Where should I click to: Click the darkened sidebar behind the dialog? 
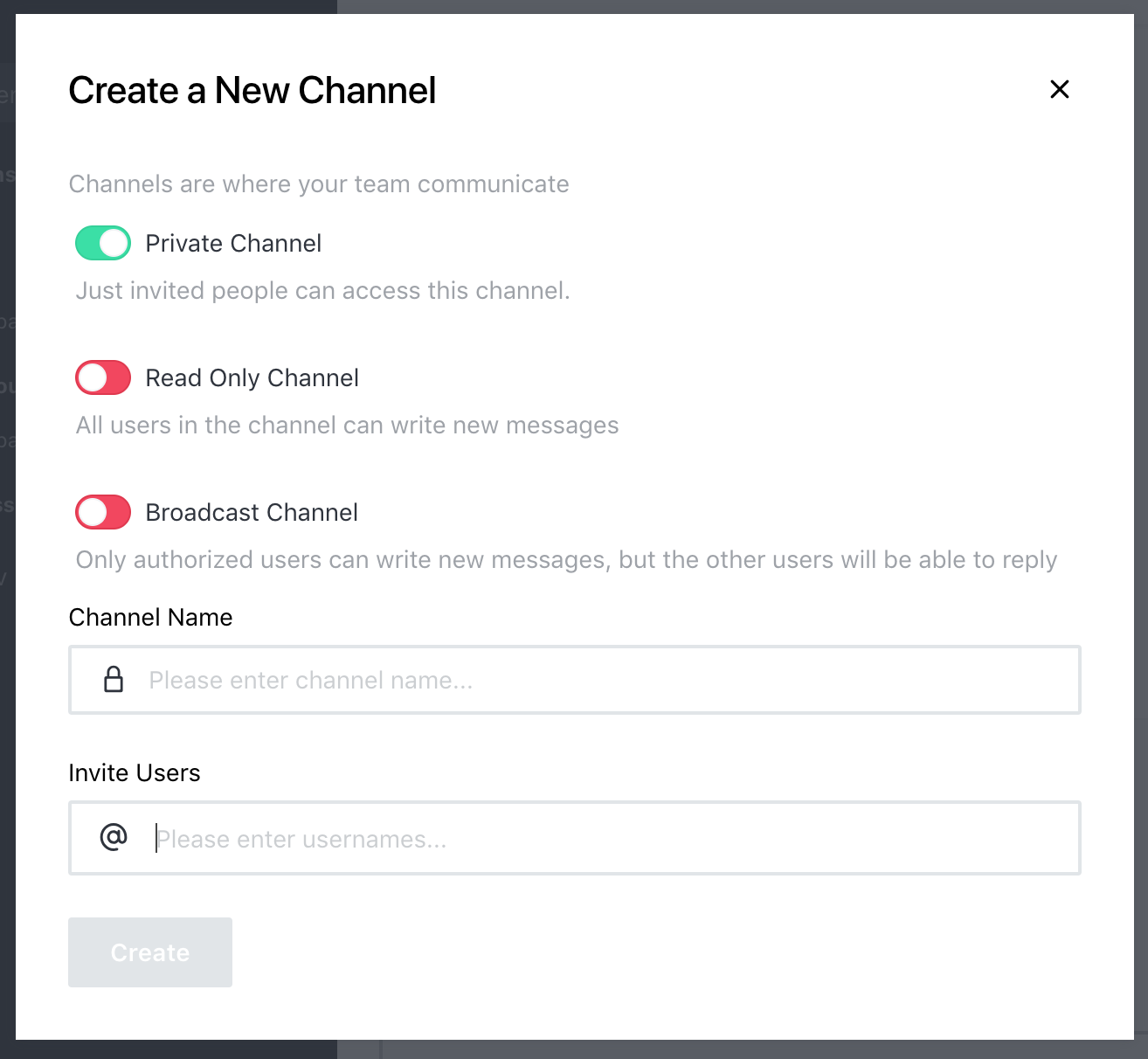tap(9, 524)
